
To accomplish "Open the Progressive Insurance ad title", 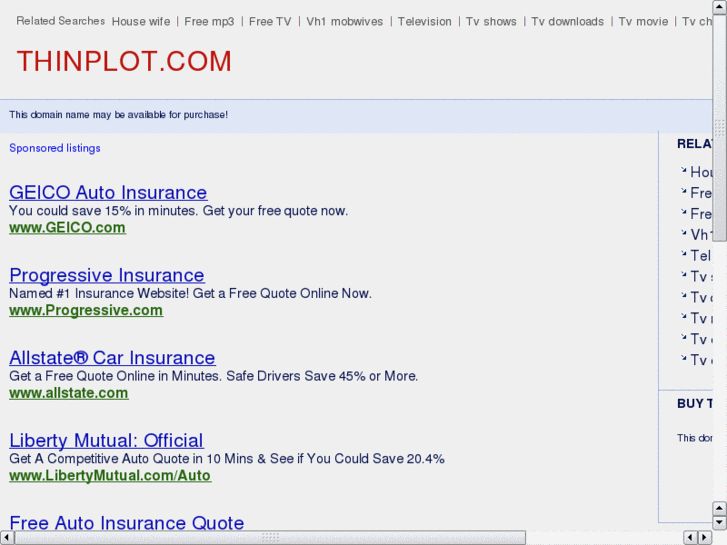I will click(x=107, y=275).
